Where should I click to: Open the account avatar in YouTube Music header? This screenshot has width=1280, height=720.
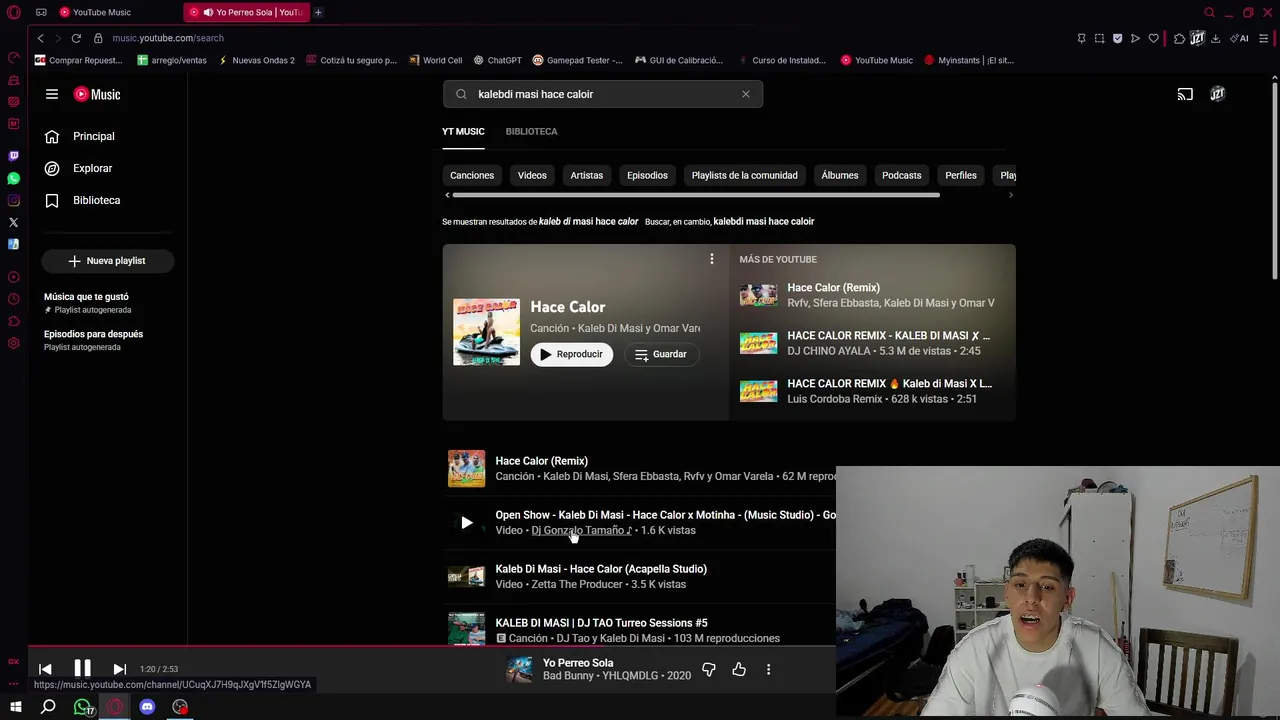point(1217,94)
